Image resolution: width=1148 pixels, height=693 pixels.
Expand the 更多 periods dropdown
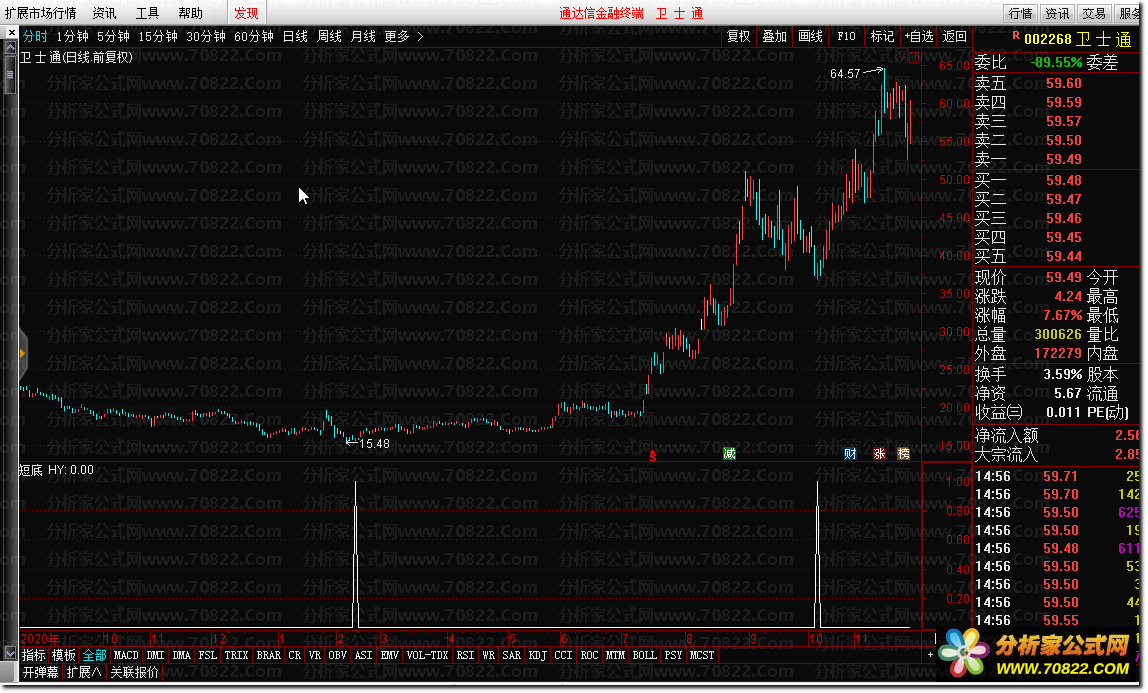tap(403, 37)
